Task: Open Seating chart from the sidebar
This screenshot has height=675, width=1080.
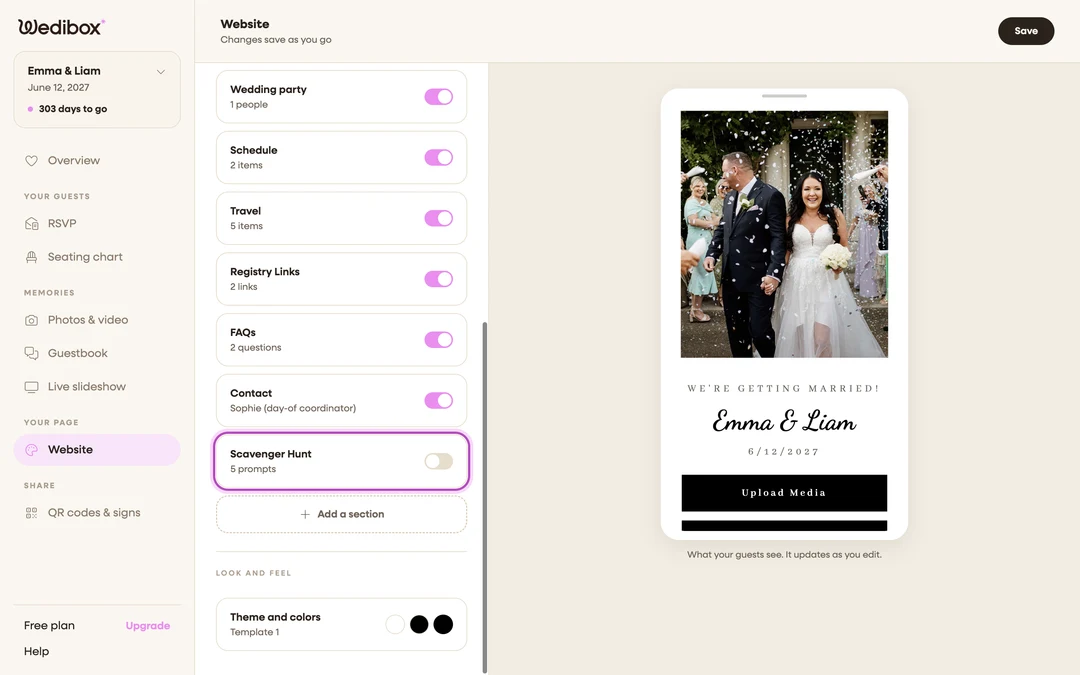Action: click(x=97, y=257)
